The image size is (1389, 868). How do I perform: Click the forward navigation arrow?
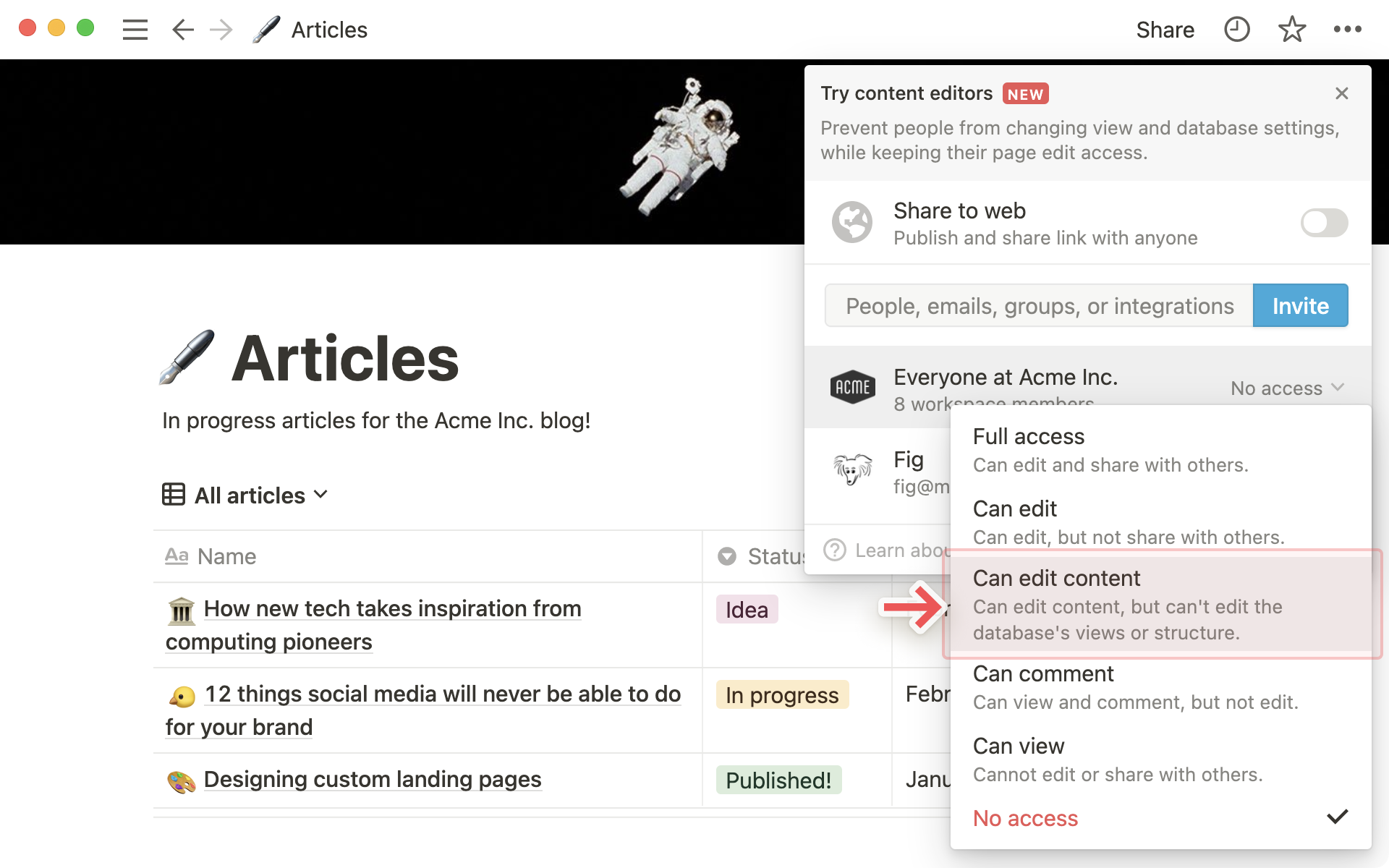tap(220, 30)
